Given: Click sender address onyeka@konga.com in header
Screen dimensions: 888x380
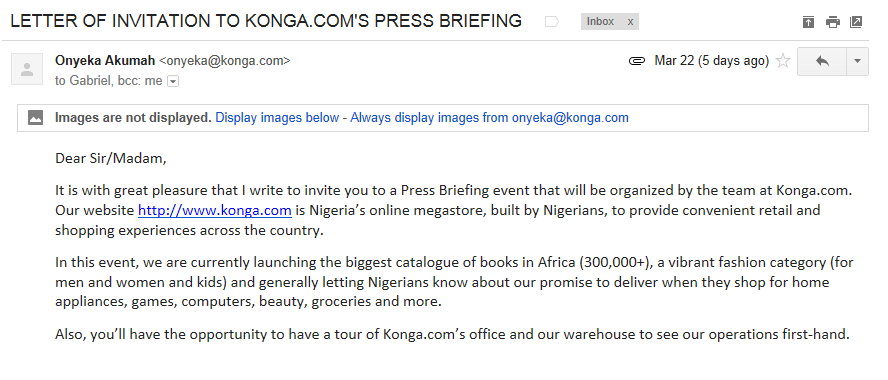Looking at the screenshot, I should coord(225,61).
